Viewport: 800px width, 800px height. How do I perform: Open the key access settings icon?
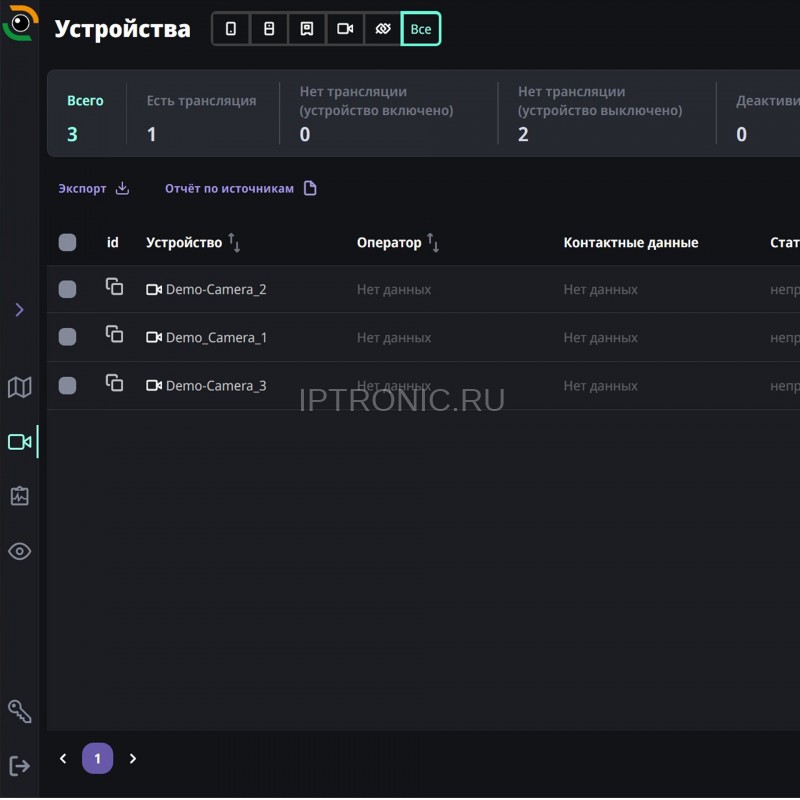[x=19, y=711]
